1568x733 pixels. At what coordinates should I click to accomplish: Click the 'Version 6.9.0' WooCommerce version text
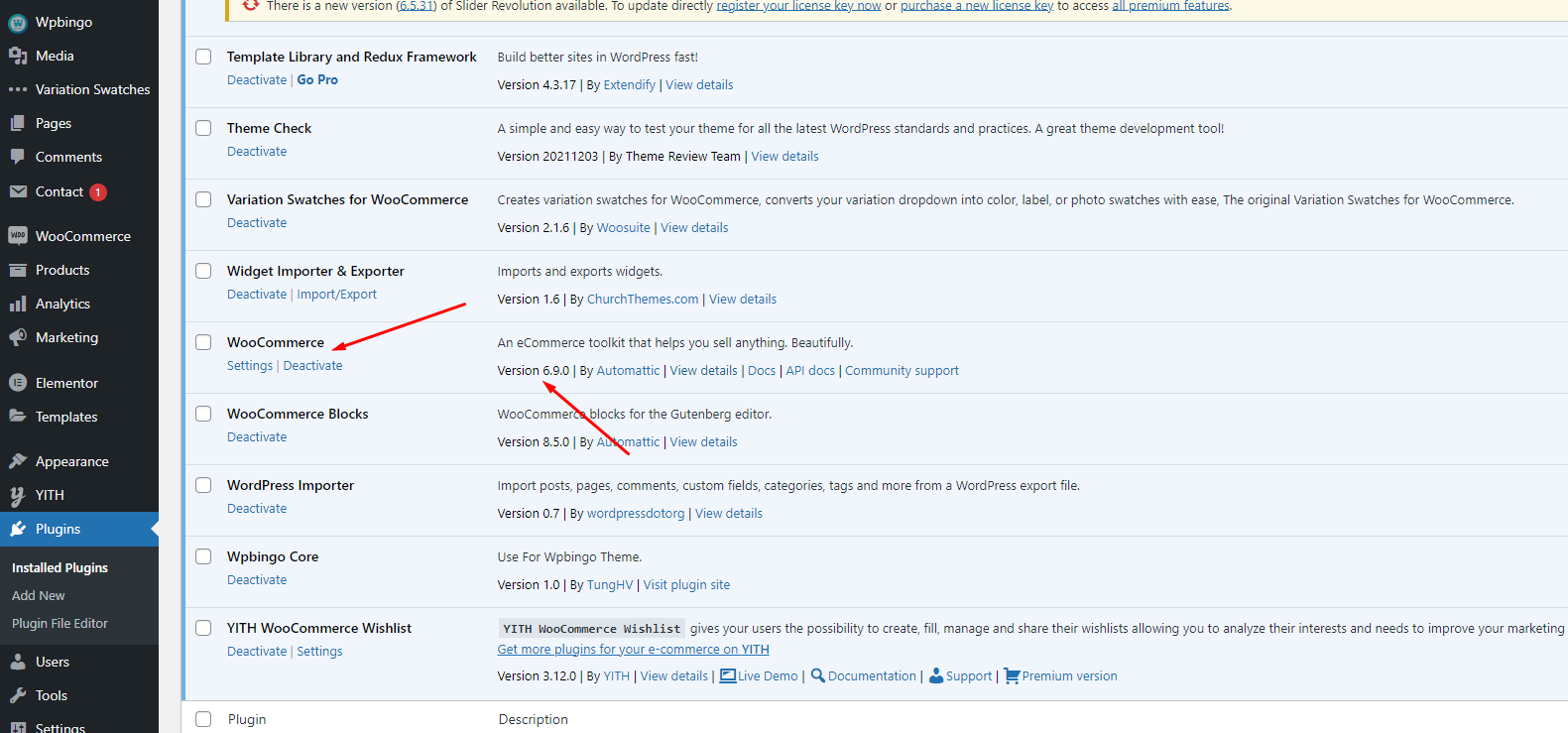(534, 370)
